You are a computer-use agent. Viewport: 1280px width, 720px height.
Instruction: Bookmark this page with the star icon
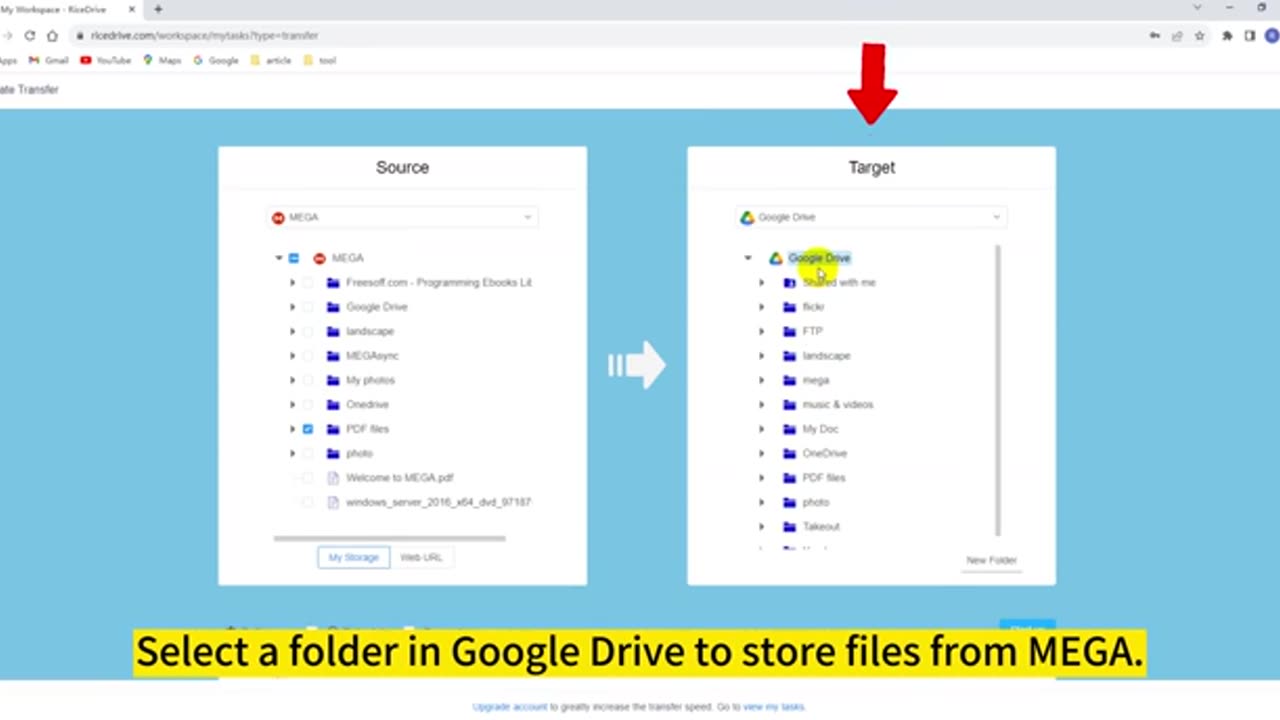1199,35
